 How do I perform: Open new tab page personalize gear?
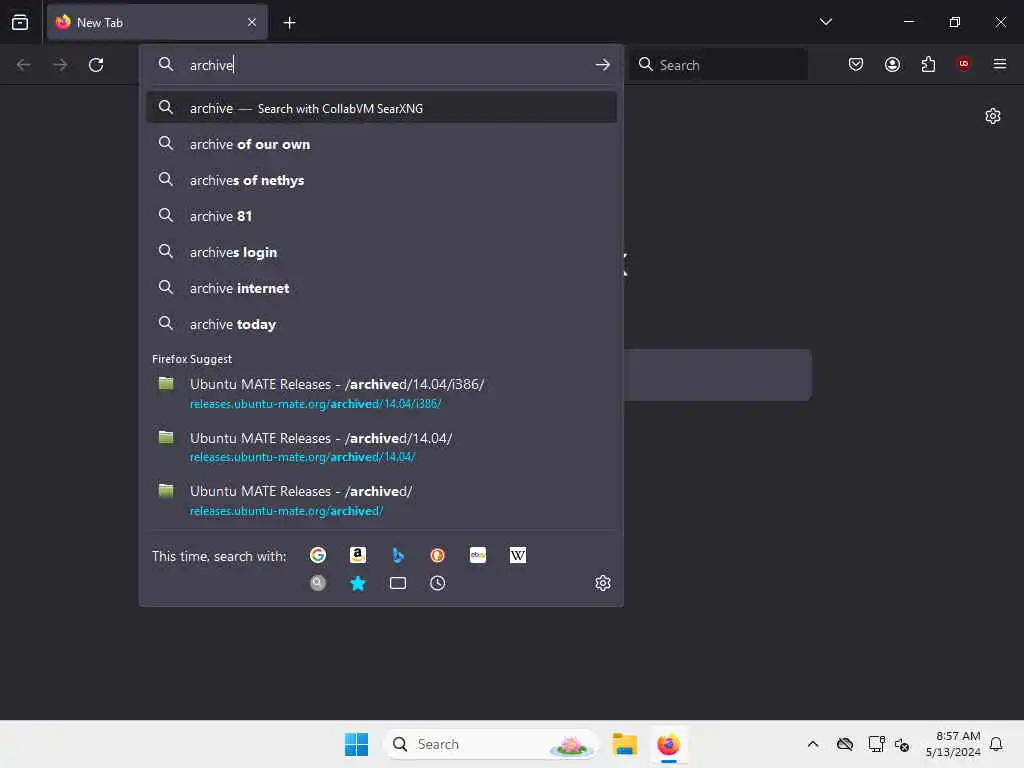pyautogui.click(x=993, y=116)
